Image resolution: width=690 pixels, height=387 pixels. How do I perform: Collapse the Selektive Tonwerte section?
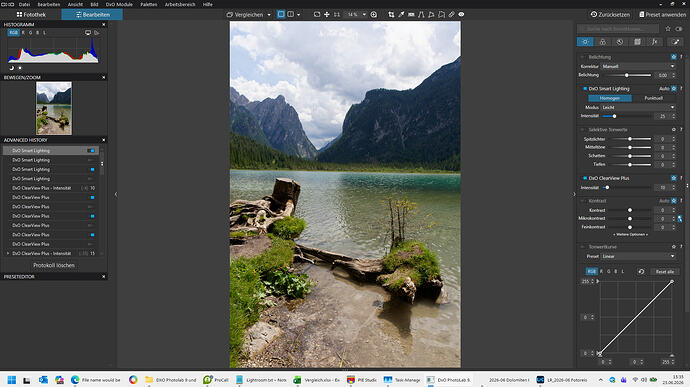click(582, 130)
